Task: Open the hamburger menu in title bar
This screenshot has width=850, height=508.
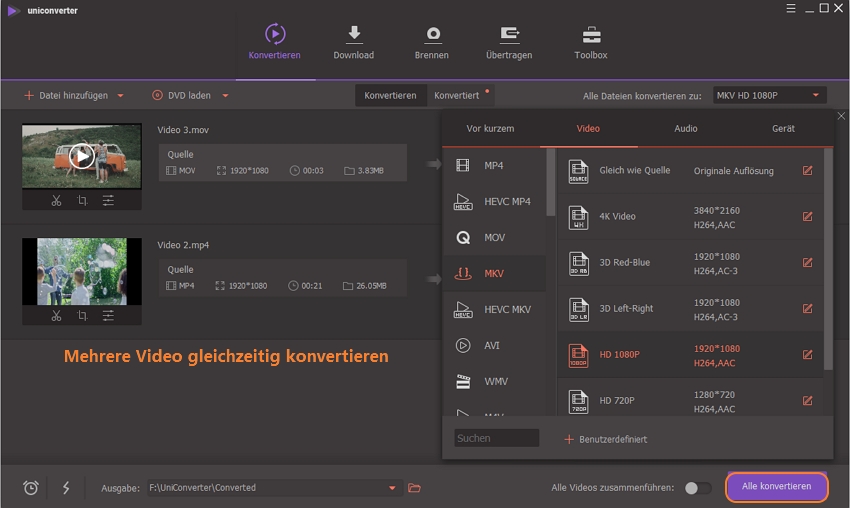Action: (x=791, y=8)
